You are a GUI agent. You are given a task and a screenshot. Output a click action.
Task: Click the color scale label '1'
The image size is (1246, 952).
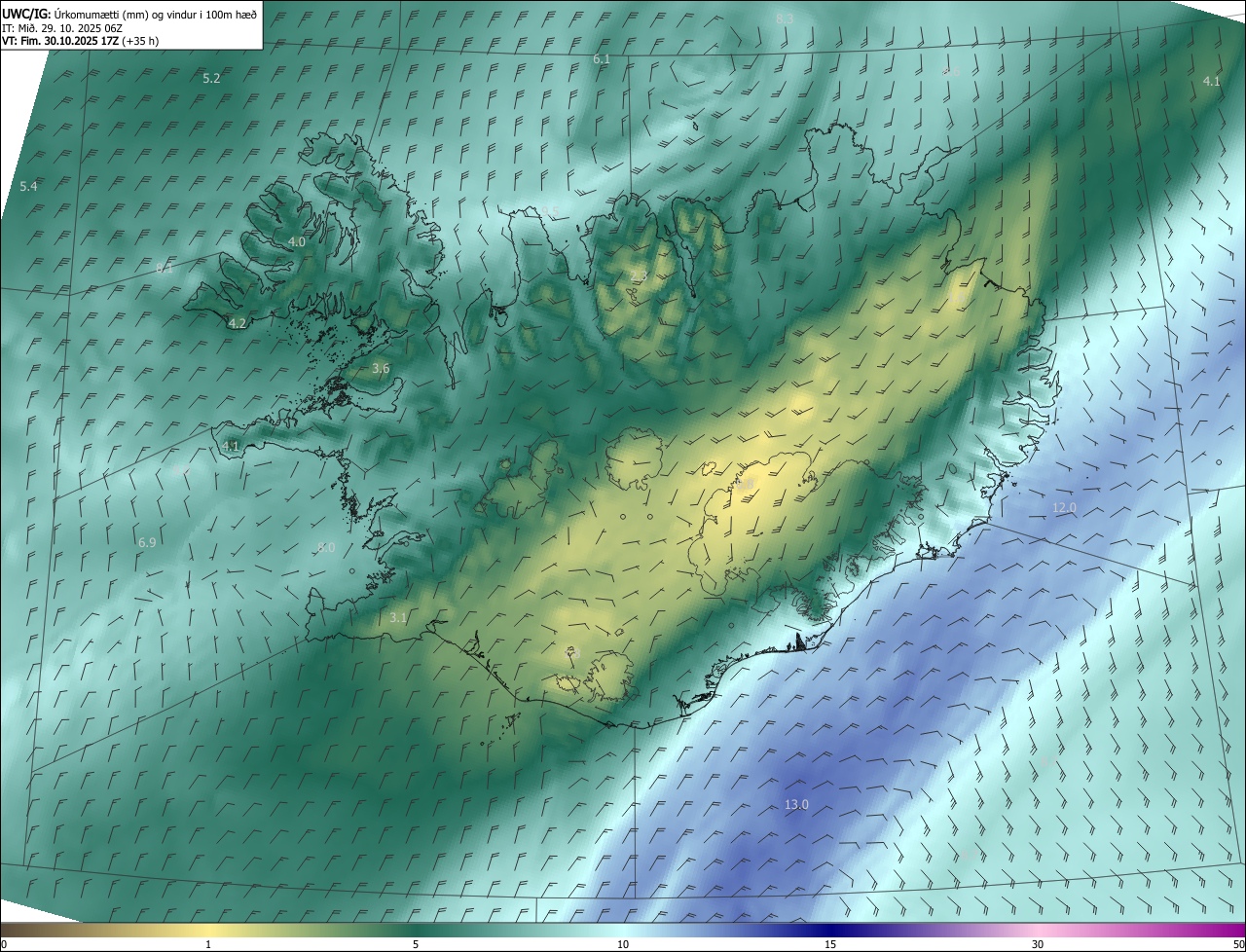pyautogui.click(x=208, y=944)
